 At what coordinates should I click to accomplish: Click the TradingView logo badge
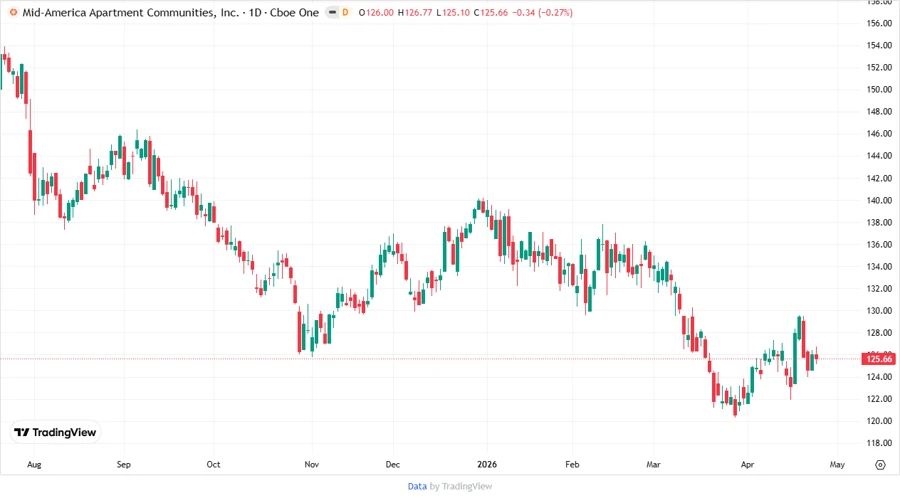(55, 433)
